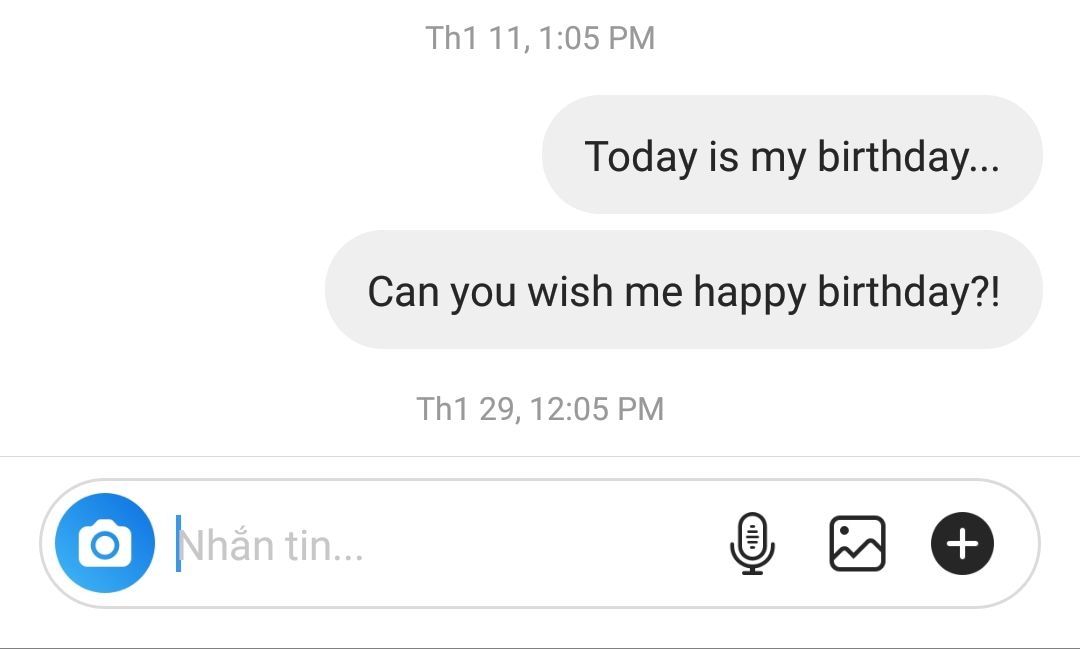Click the Th1 29, 12:05 PM timestamp

tap(540, 409)
